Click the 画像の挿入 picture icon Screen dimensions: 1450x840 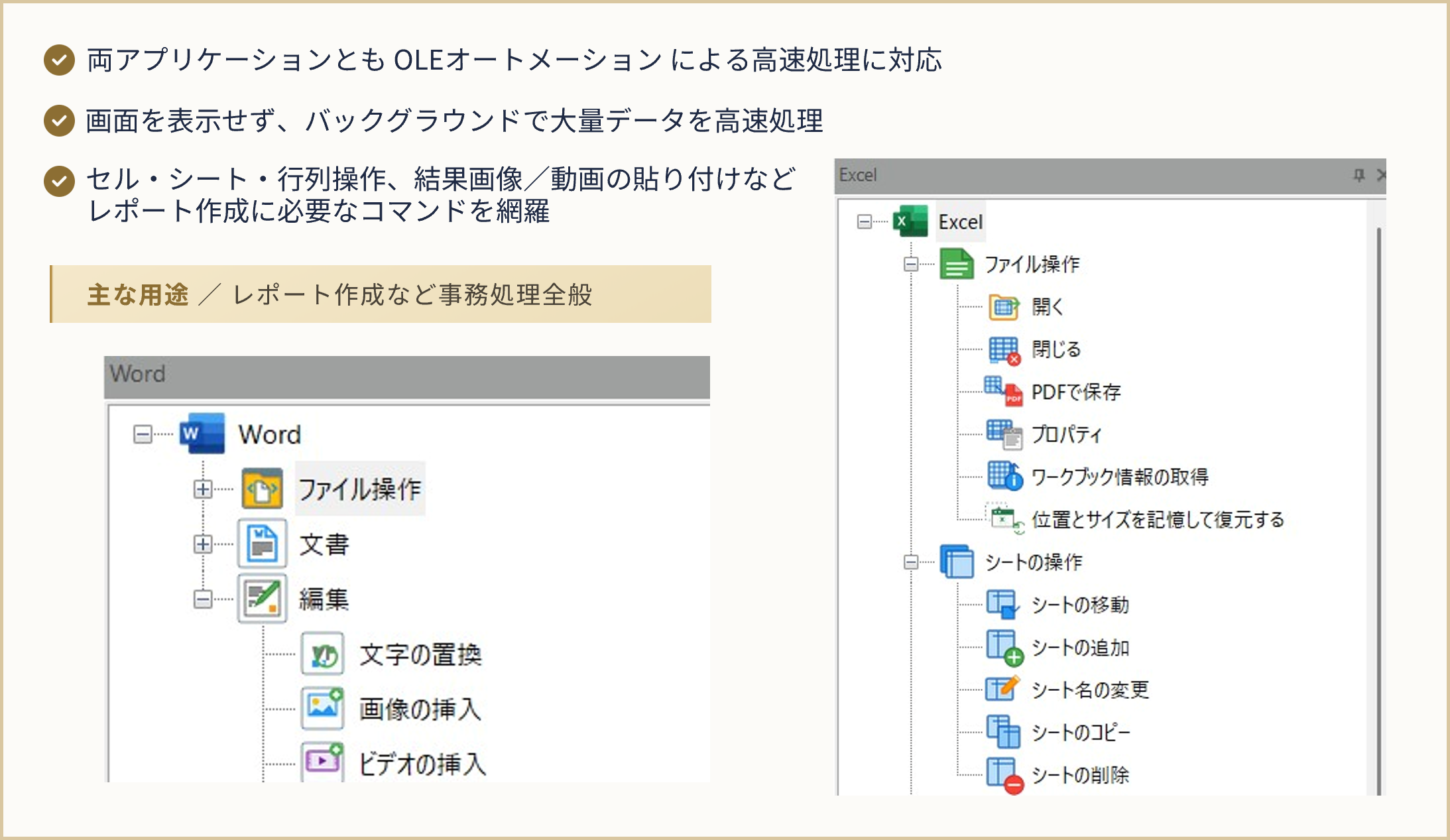pyautogui.click(x=323, y=709)
